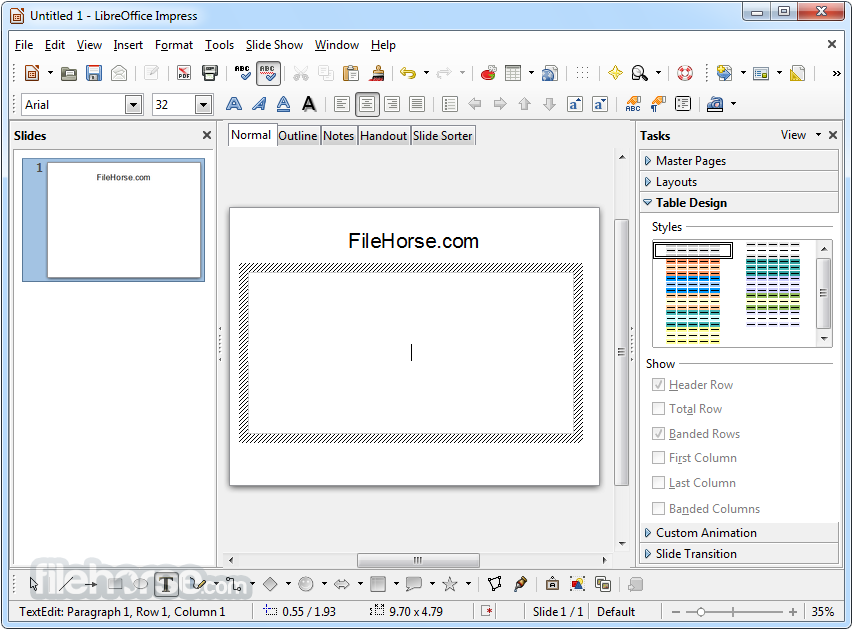Viewport: 853px width, 630px height.
Task: Click the zoom in plus button
Action: click(x=793, y=612)
